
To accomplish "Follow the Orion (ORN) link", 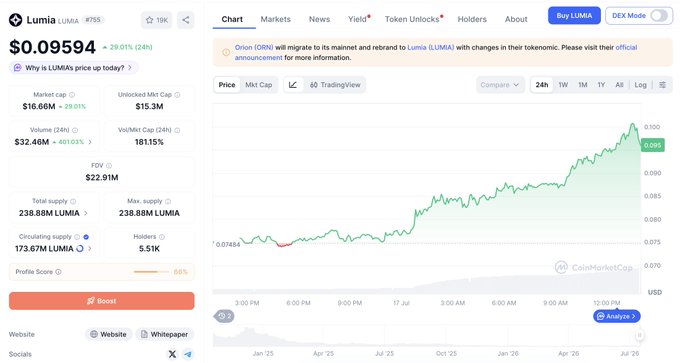I will click(254, 47).
